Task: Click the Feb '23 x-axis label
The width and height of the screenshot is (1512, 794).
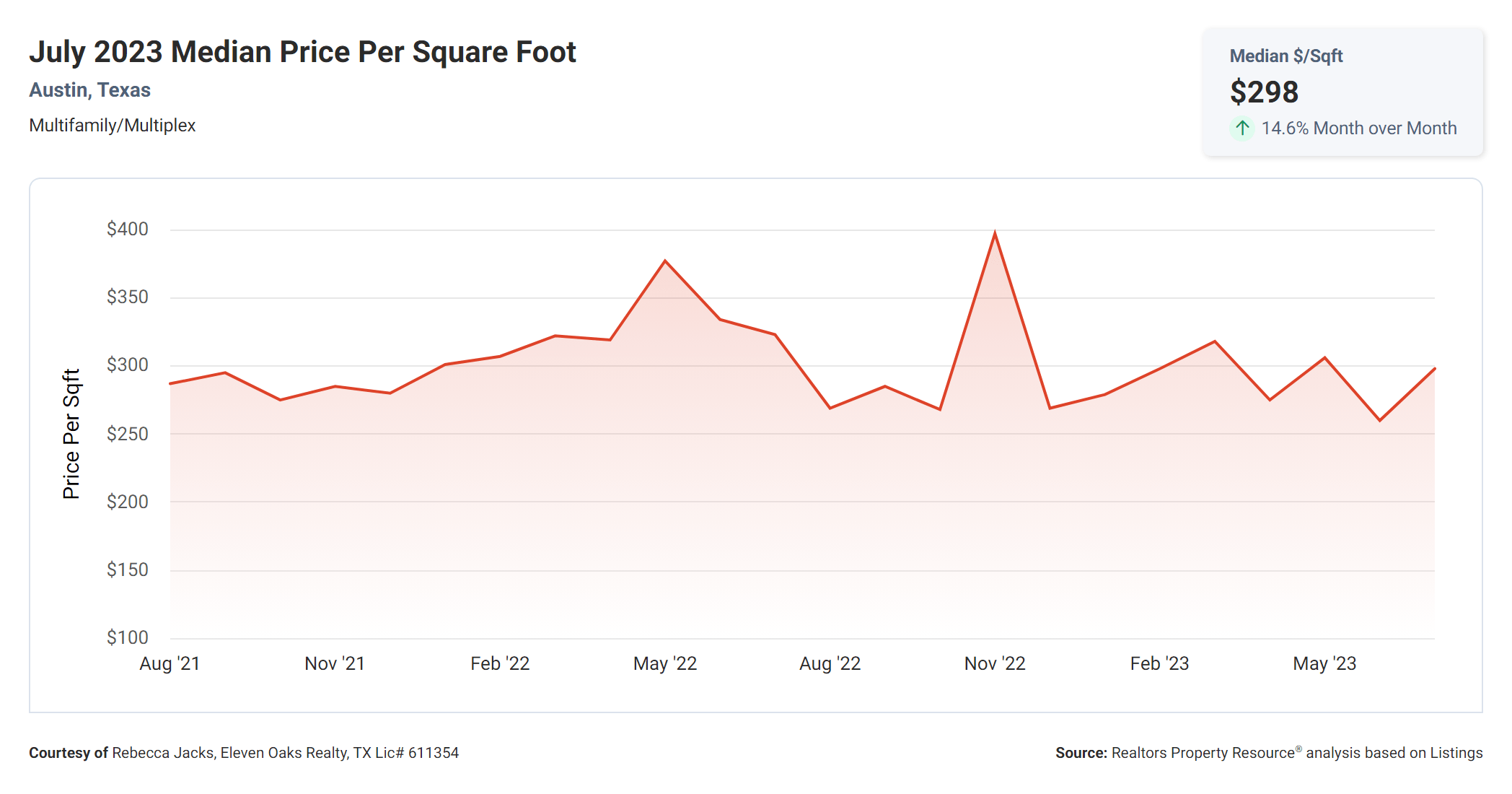Action: pyautogui.click(x=1159, y=663)
